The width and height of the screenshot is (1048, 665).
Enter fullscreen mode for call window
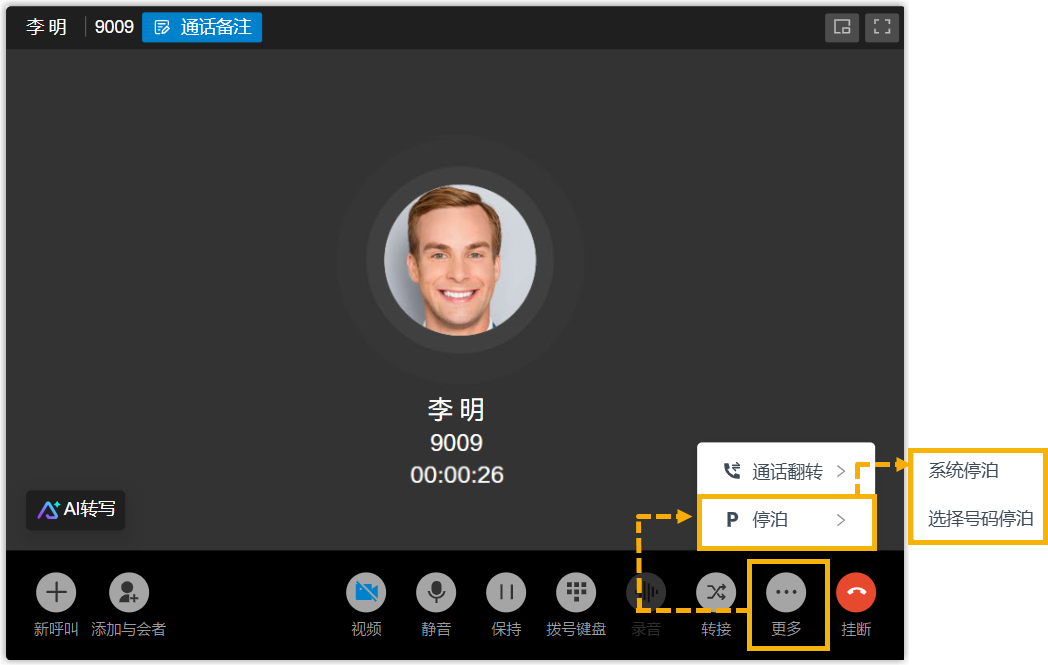pos(881,27)
